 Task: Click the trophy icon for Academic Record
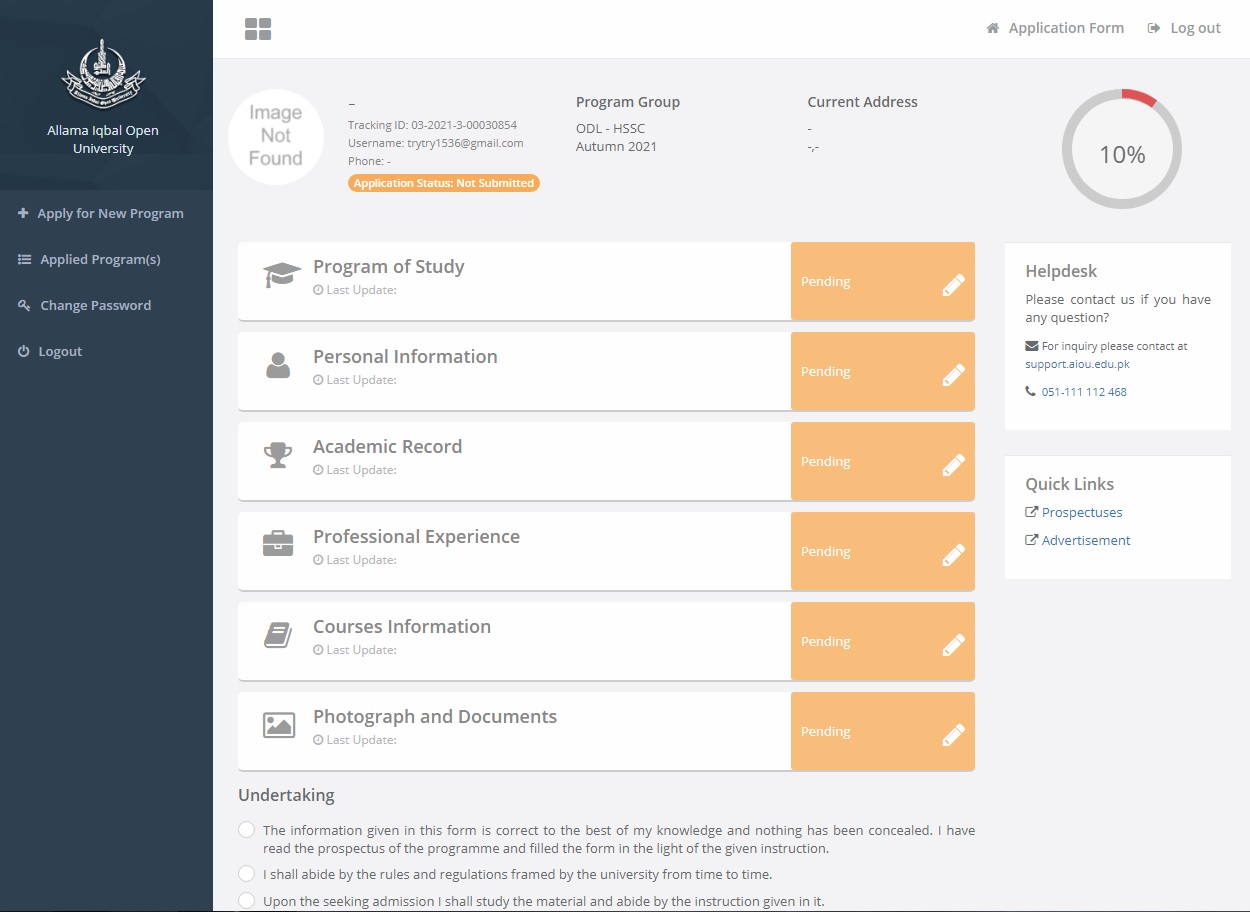278,455
